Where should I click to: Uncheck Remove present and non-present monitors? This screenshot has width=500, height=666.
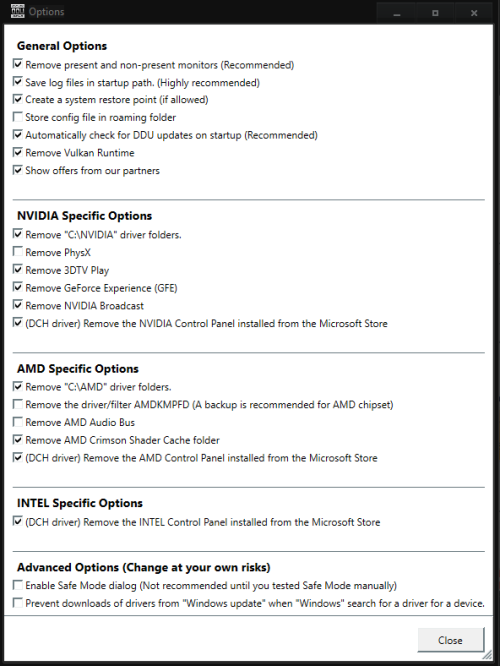click(x=17, y=64)
